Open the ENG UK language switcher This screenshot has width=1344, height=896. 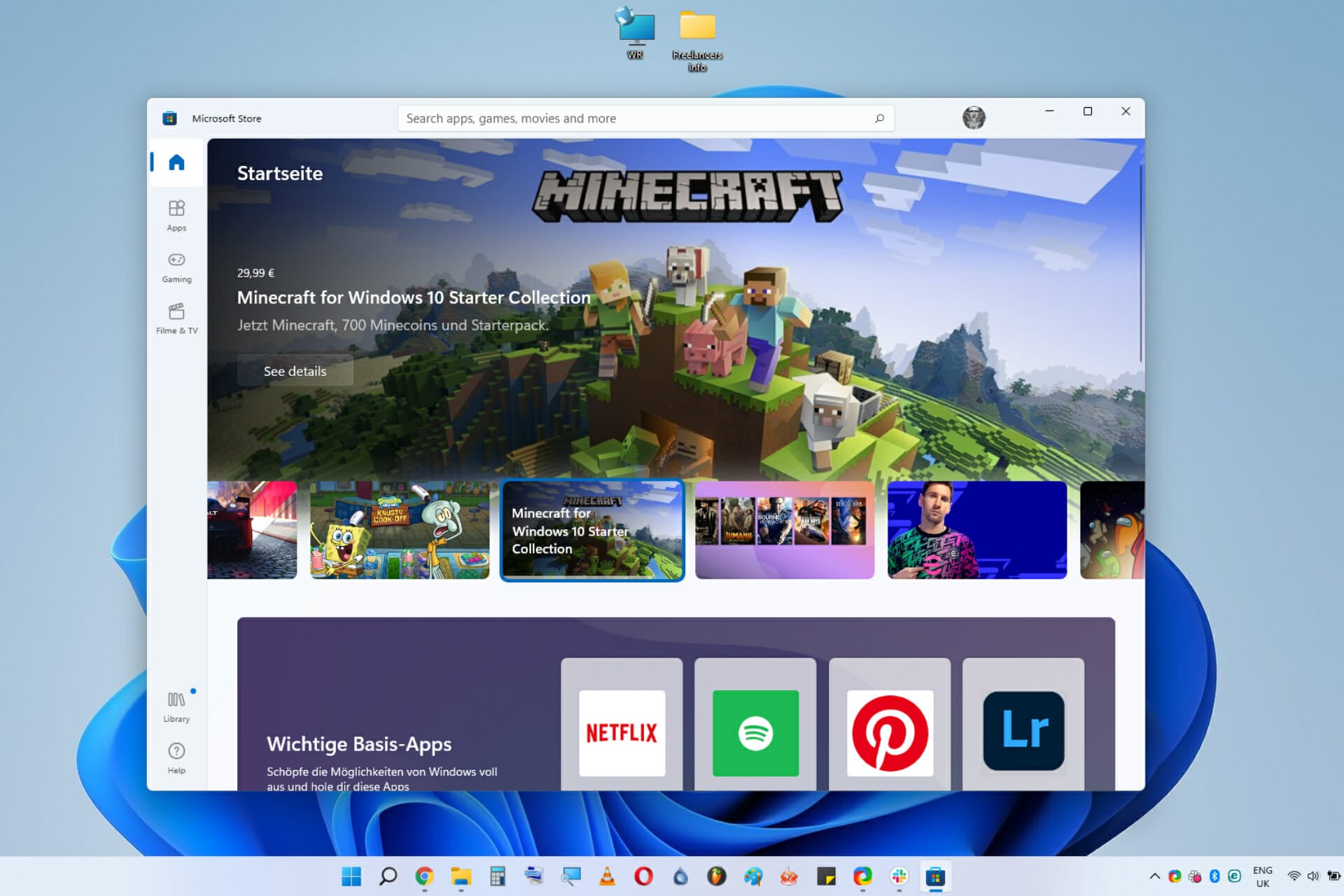tap(1263, 875)
